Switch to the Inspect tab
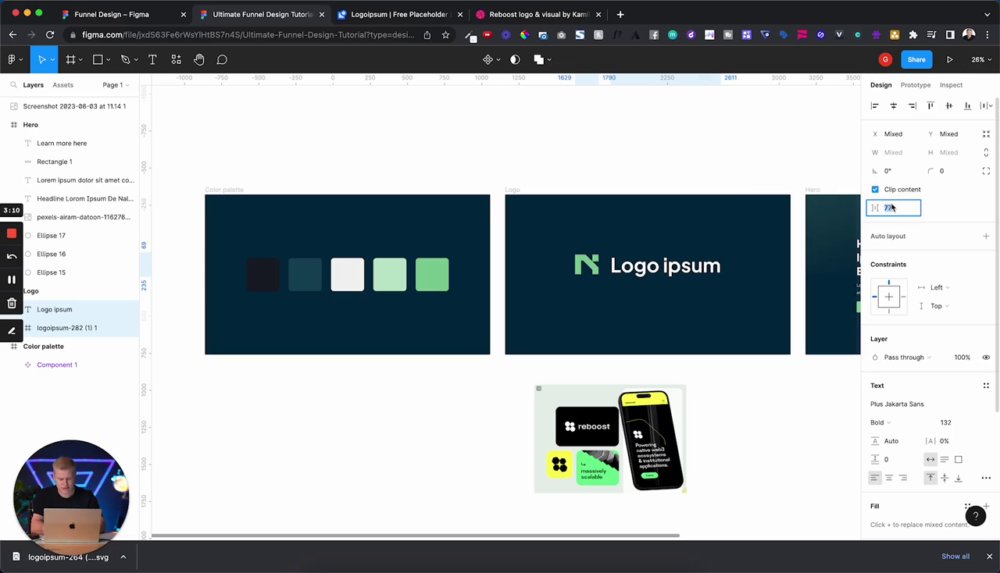 tap(950, 85)
